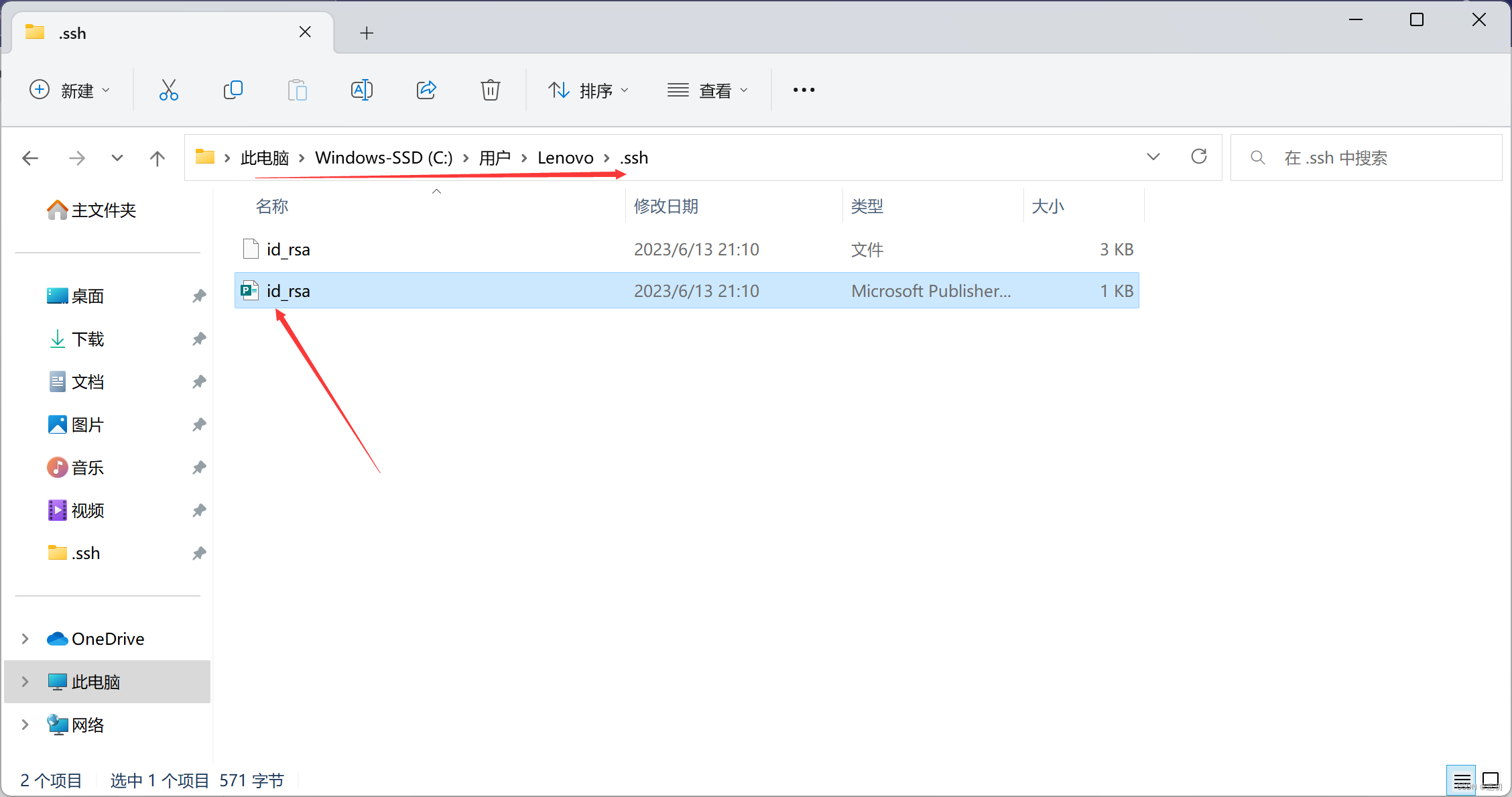Click the 新建 new button

click(x=70, y=90)
